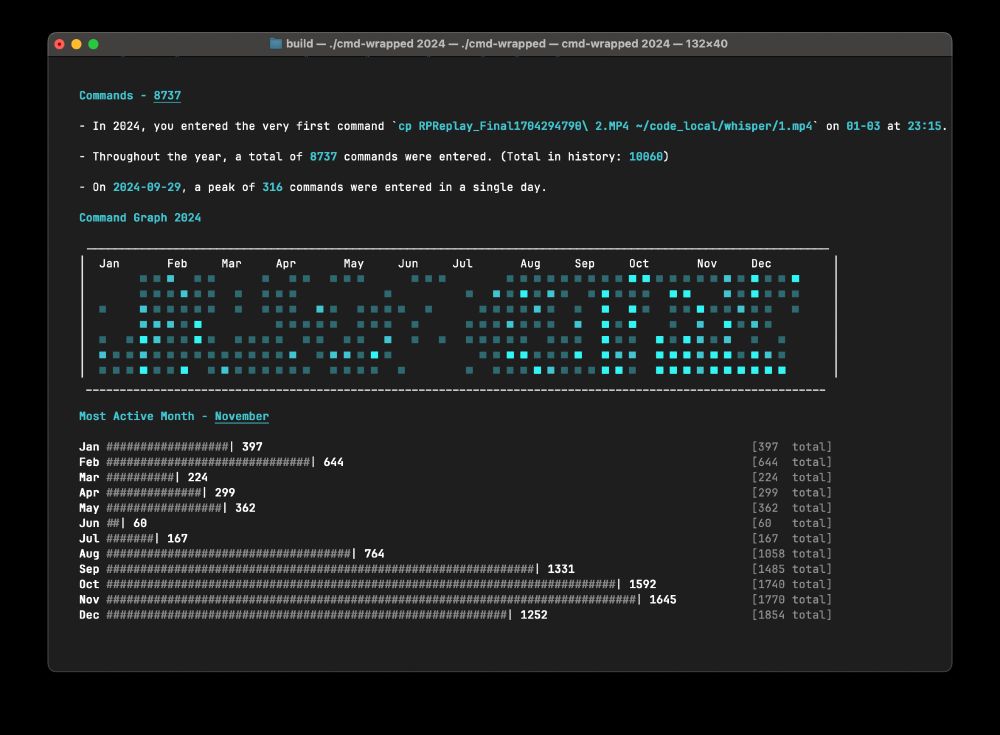The image size is (1000, 735).
Task: Click the 'Command Graph 2024' heading
Action: (140, 218)
